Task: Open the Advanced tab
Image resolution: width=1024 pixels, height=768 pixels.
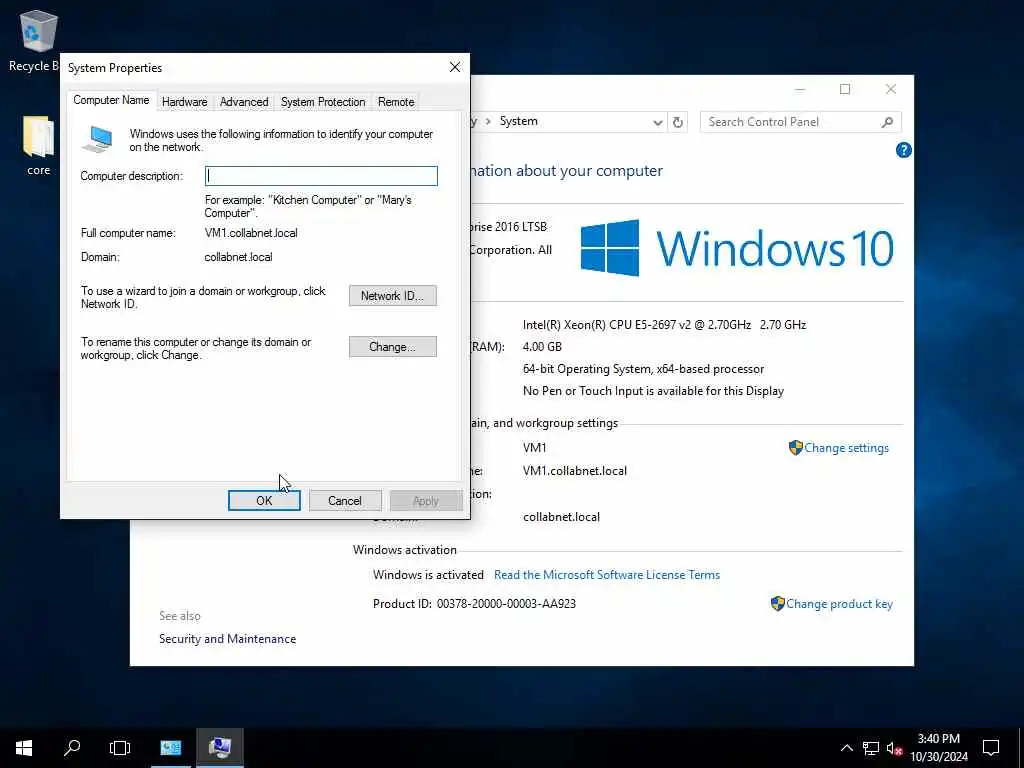Action: pos(244,102)
